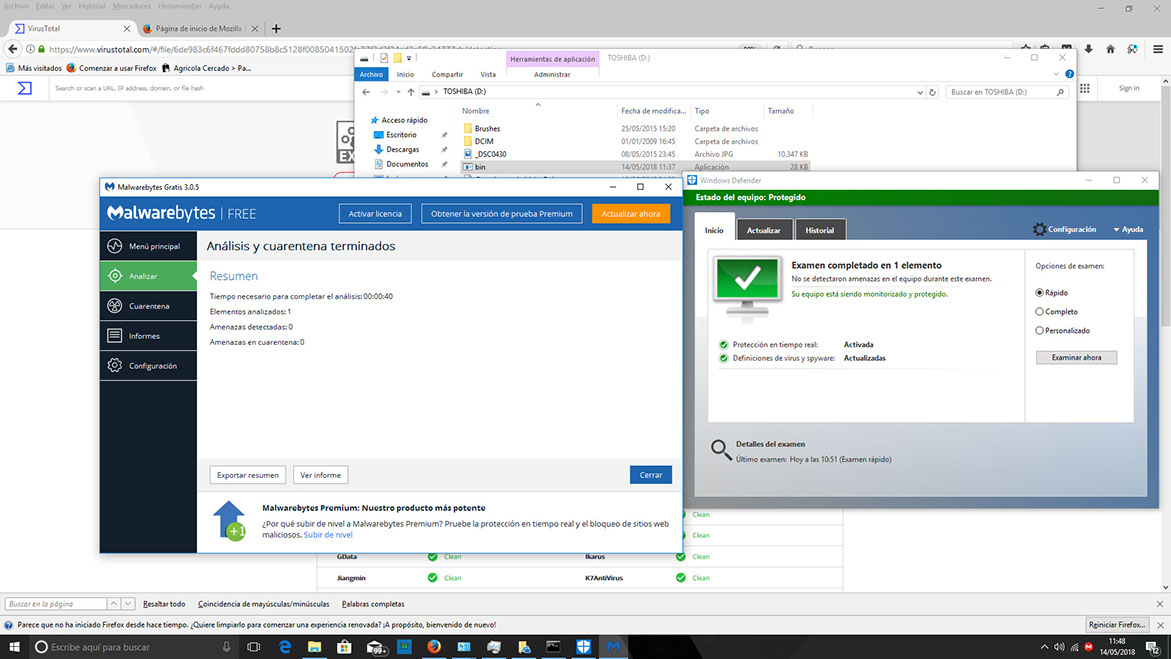The width and height of the screenshot is (1171, 659).
Task: Click the orange Actualizar ahora button
Action: (x=631, y=214)
